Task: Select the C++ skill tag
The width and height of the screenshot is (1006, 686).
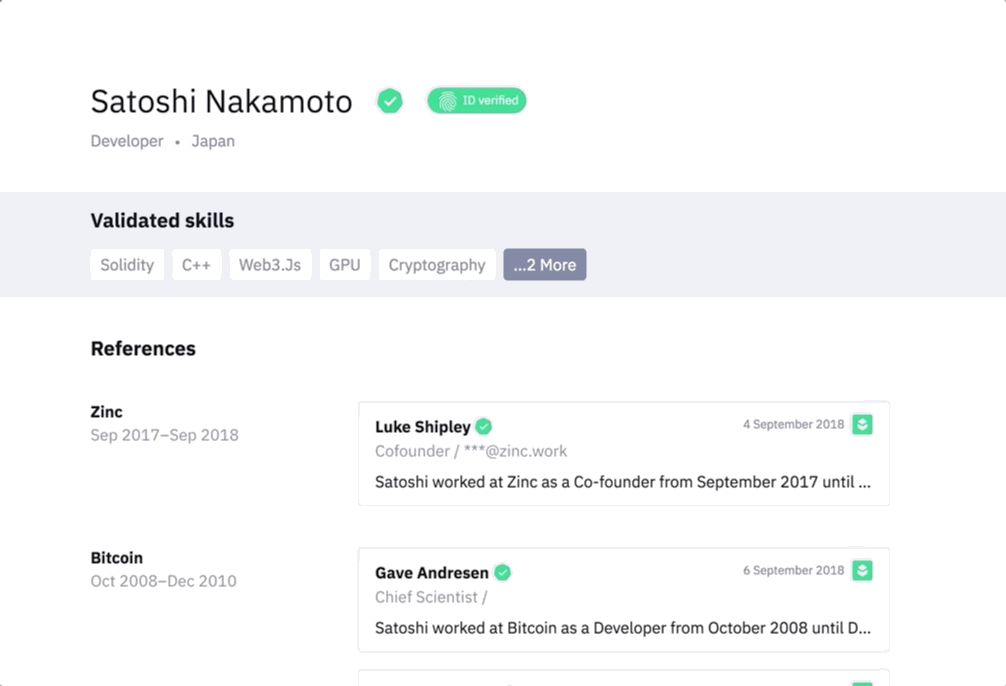Action: (196, 264)
